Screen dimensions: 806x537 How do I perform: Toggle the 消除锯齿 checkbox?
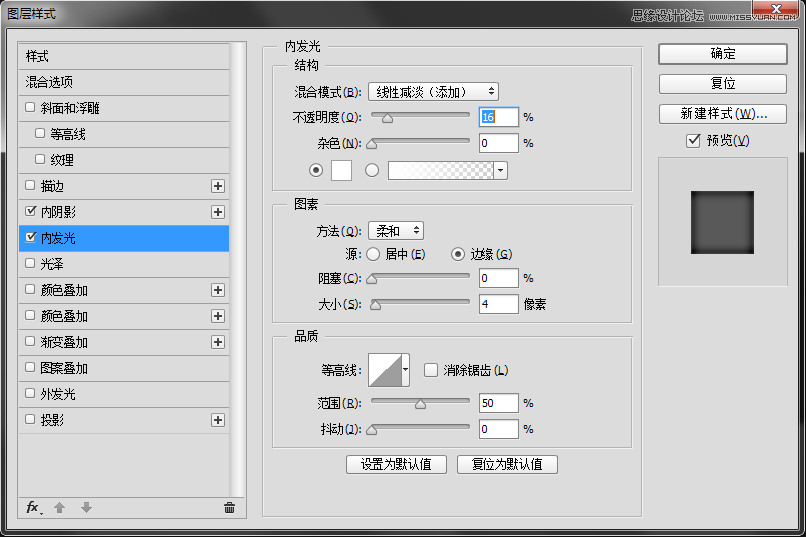click(431, 370)
